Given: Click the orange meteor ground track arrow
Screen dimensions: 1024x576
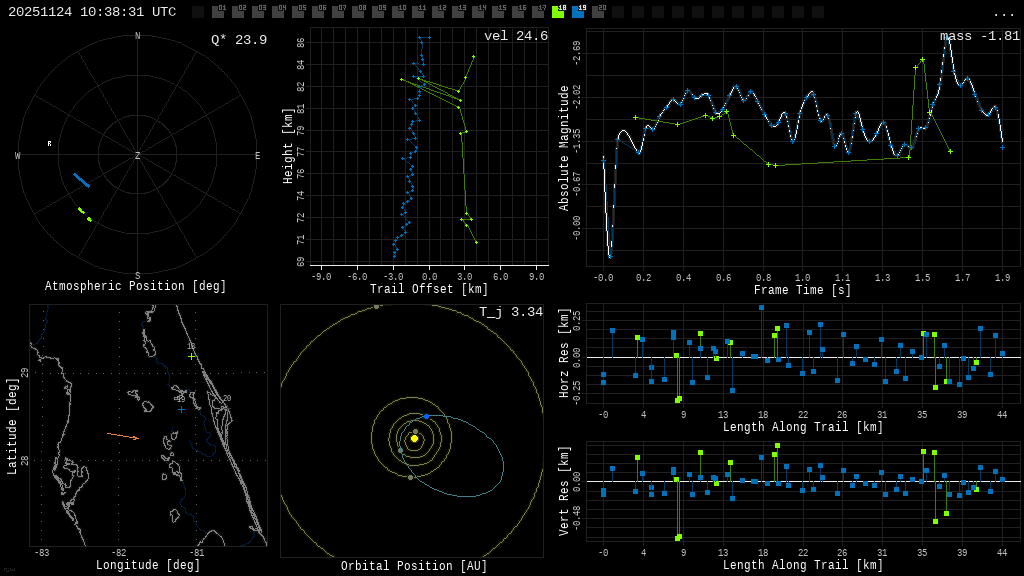Looking at the screenshot, I should [x=122, y=436].
